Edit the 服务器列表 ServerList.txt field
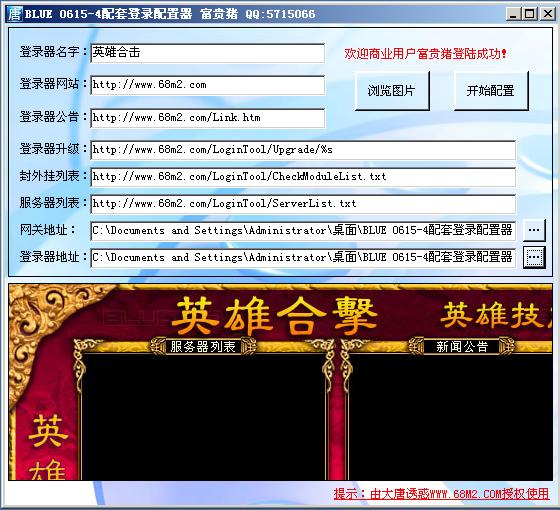Viewport: 560px width, 510px height. 303,204
